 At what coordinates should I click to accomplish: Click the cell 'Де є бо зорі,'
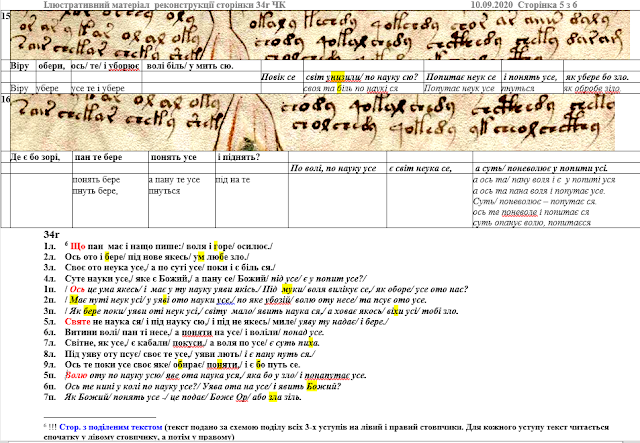click(35, 157)
